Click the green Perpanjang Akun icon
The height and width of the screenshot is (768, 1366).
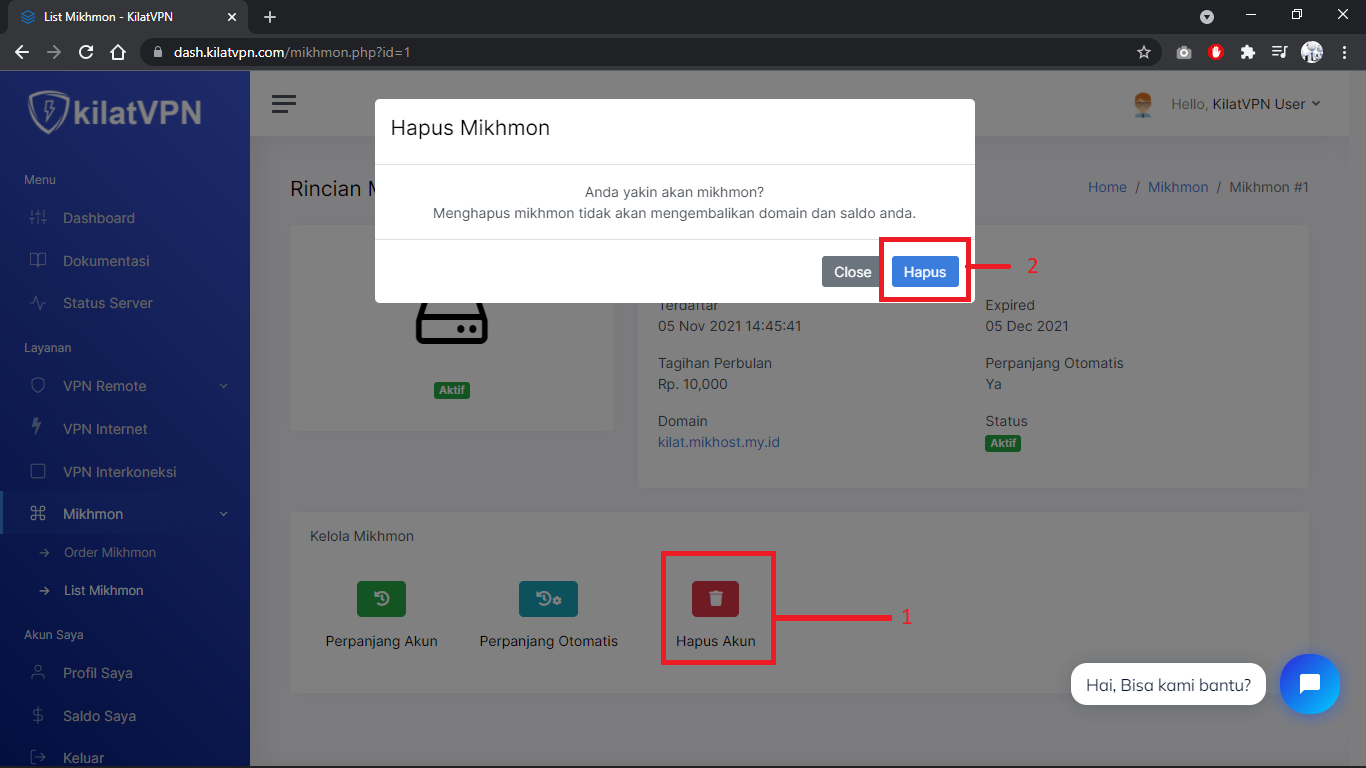click(x=381, y=598)
